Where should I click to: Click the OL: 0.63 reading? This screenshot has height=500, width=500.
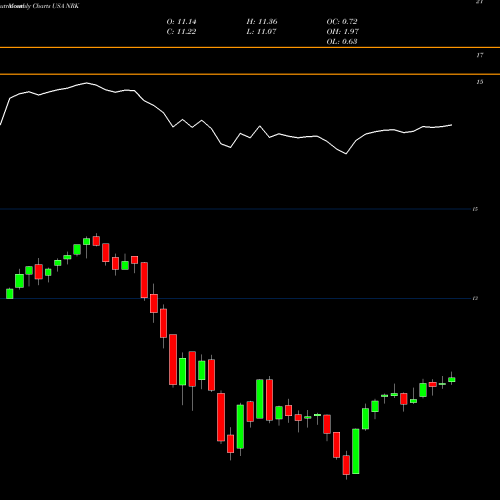(x=342, y=42)
